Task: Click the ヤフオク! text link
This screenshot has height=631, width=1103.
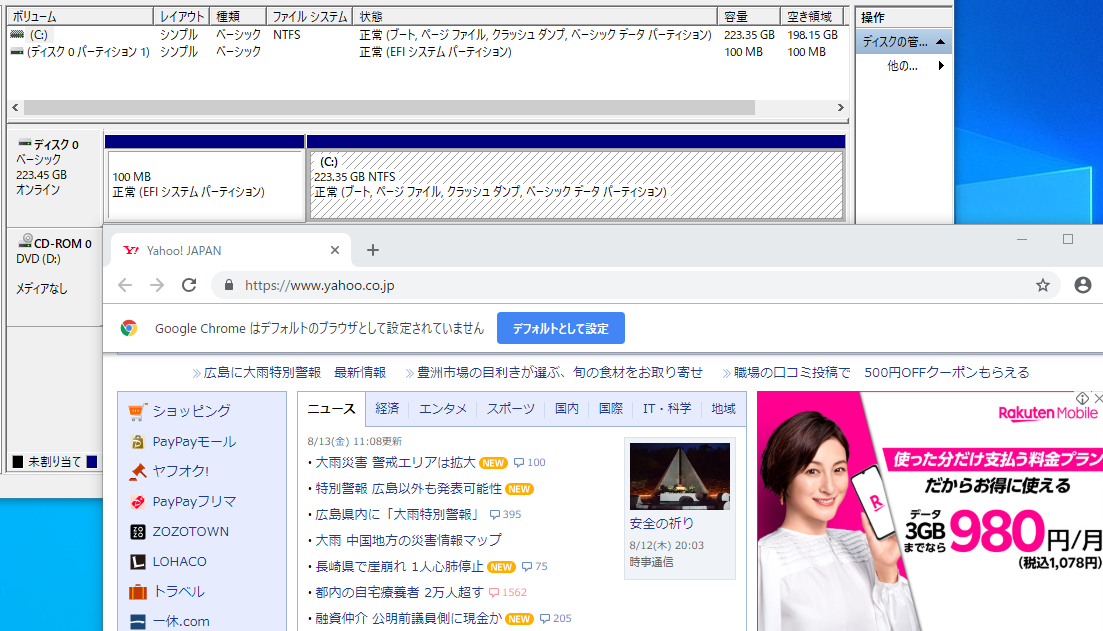Action: coord(181,471)
